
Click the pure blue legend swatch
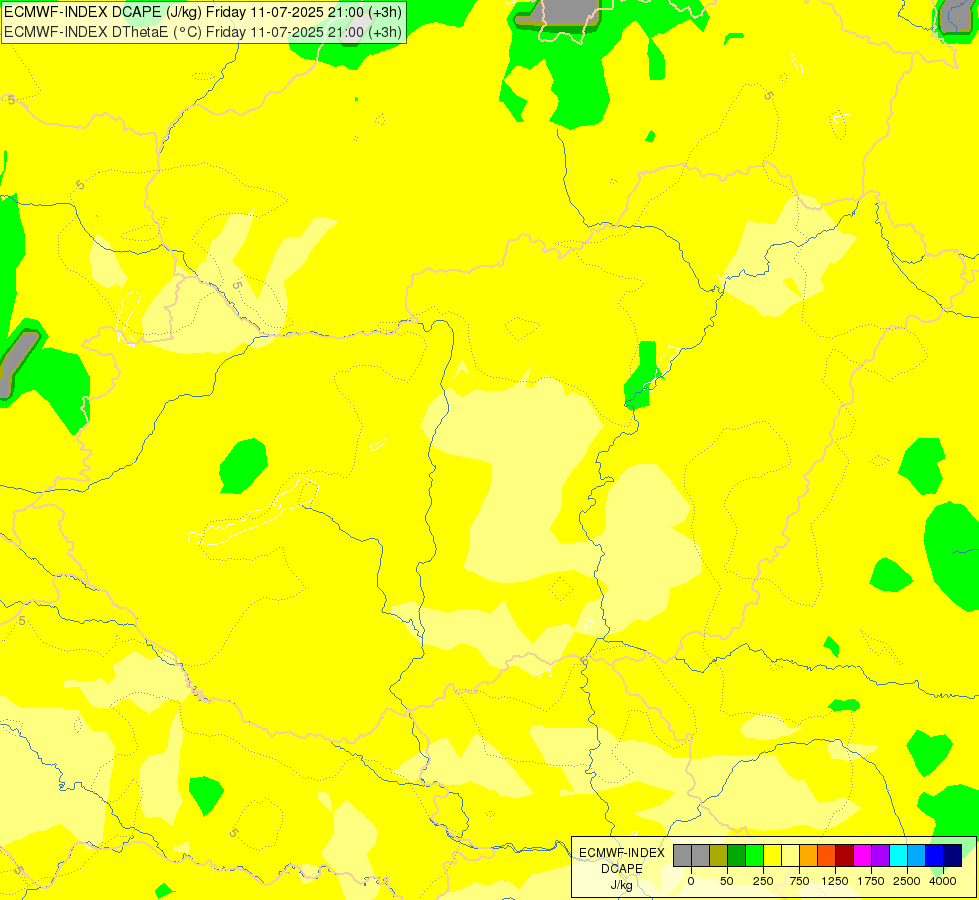pyautogui.click(x=935, y=855)
